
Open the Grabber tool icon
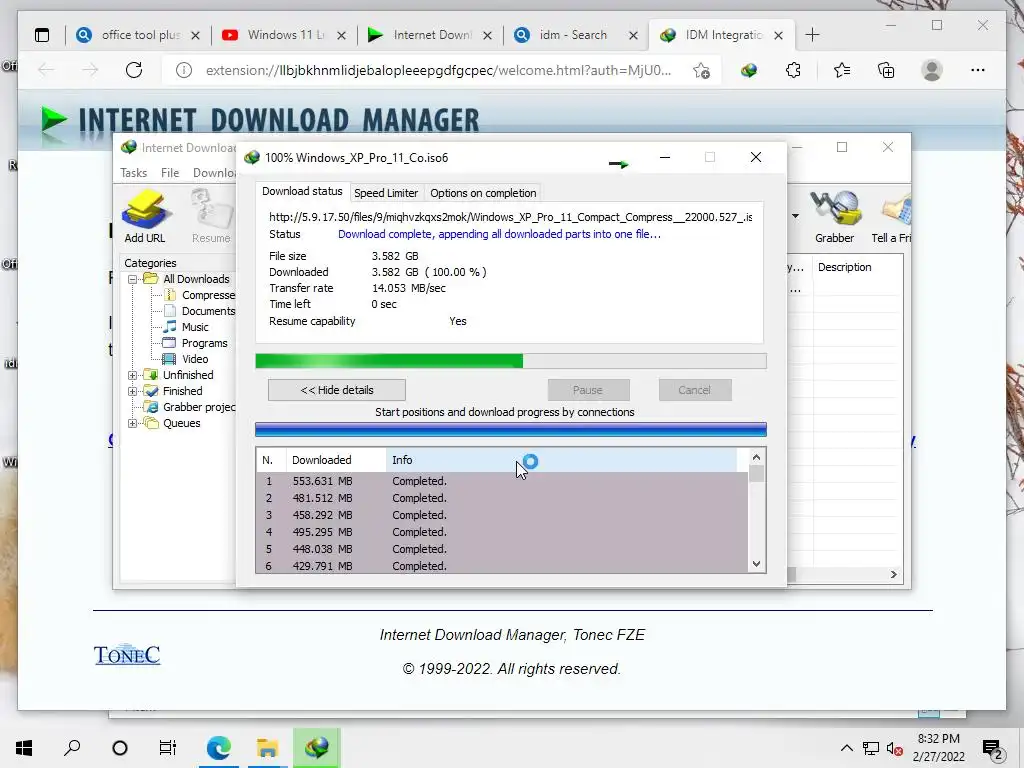834,216
